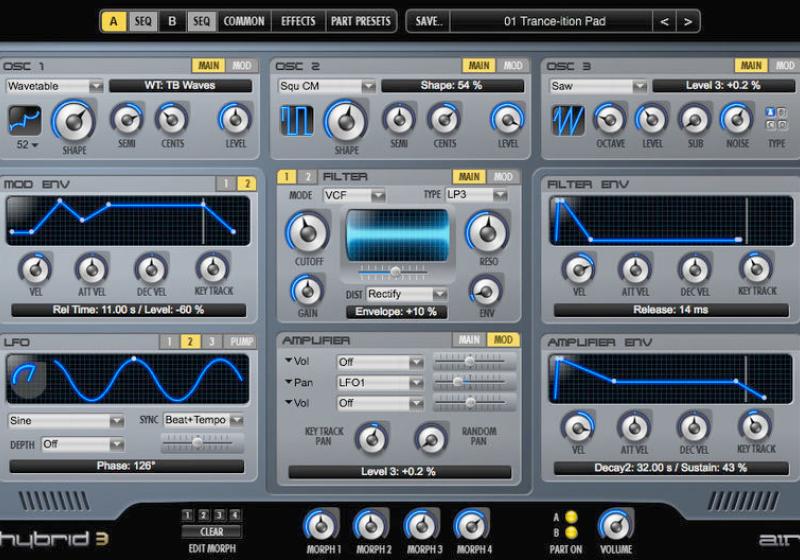Switch to the EFFECTS tab
Image resolution: width=800 pixels, height=560 pixels.
pos(298,21)
